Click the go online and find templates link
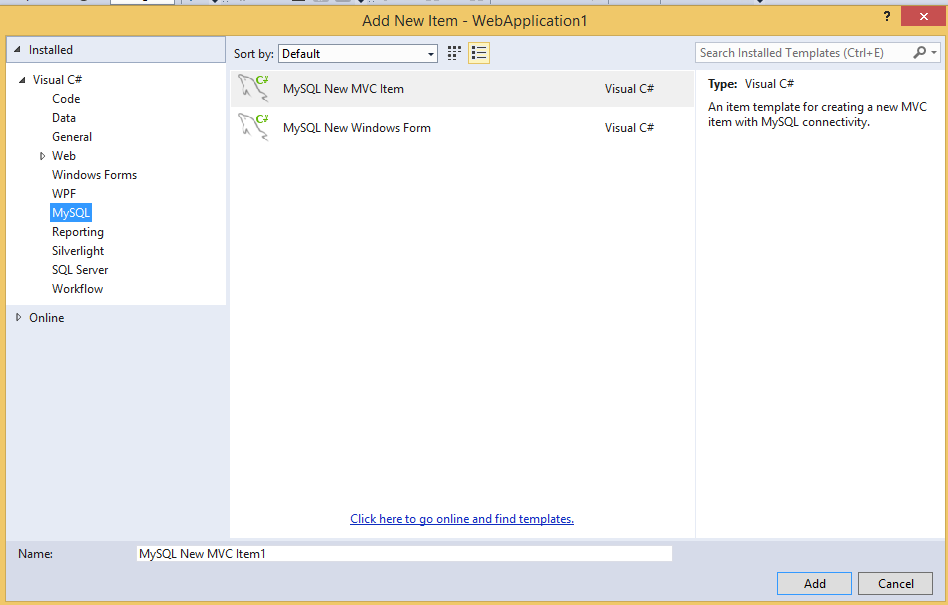Image resolution: width=948 pixels, height=605 pixels. point(462,519)
